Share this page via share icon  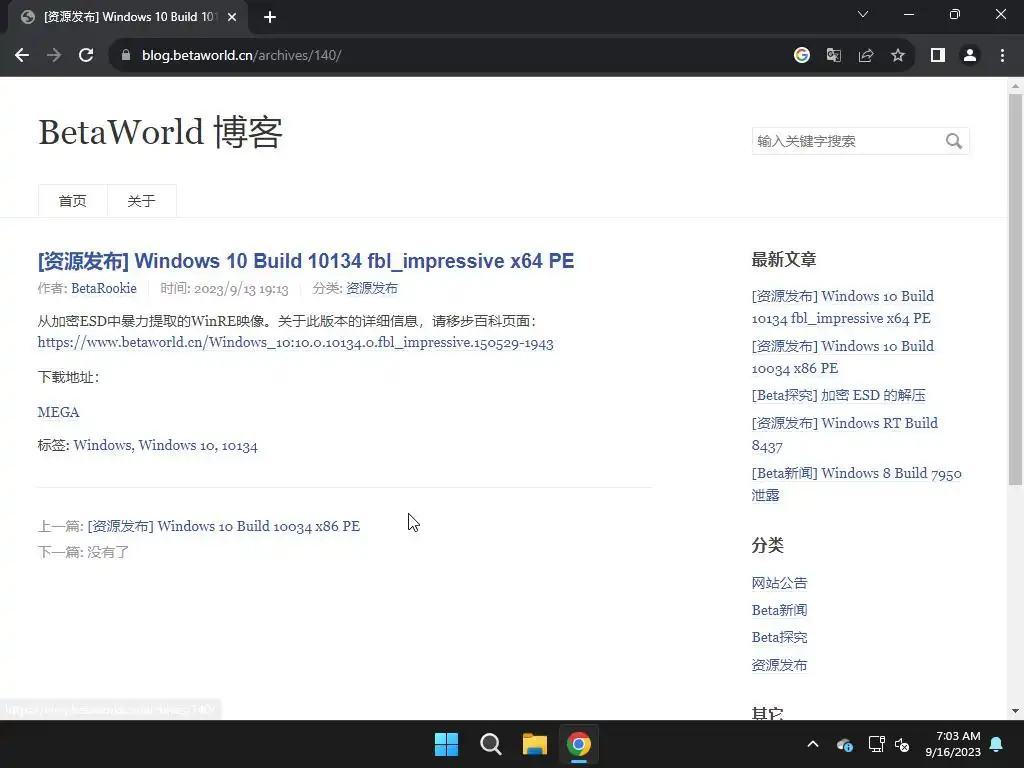pyautogui.click(x=866, y=56)
